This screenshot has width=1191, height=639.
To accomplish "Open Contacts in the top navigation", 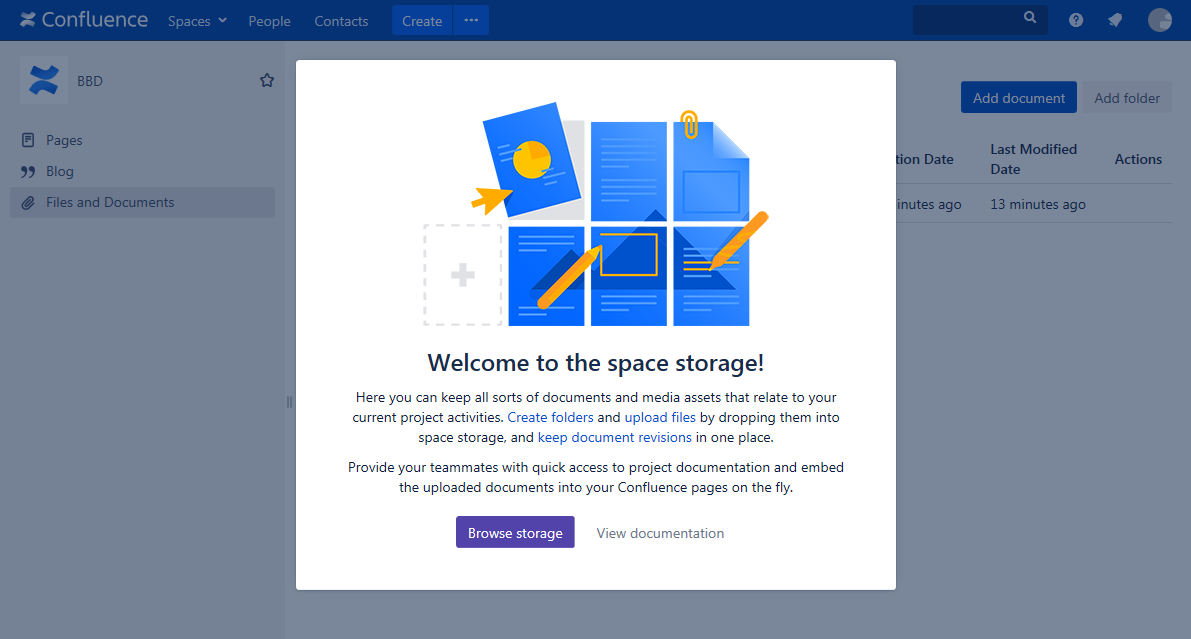I will pyautogui.click(x=341, y=21).
